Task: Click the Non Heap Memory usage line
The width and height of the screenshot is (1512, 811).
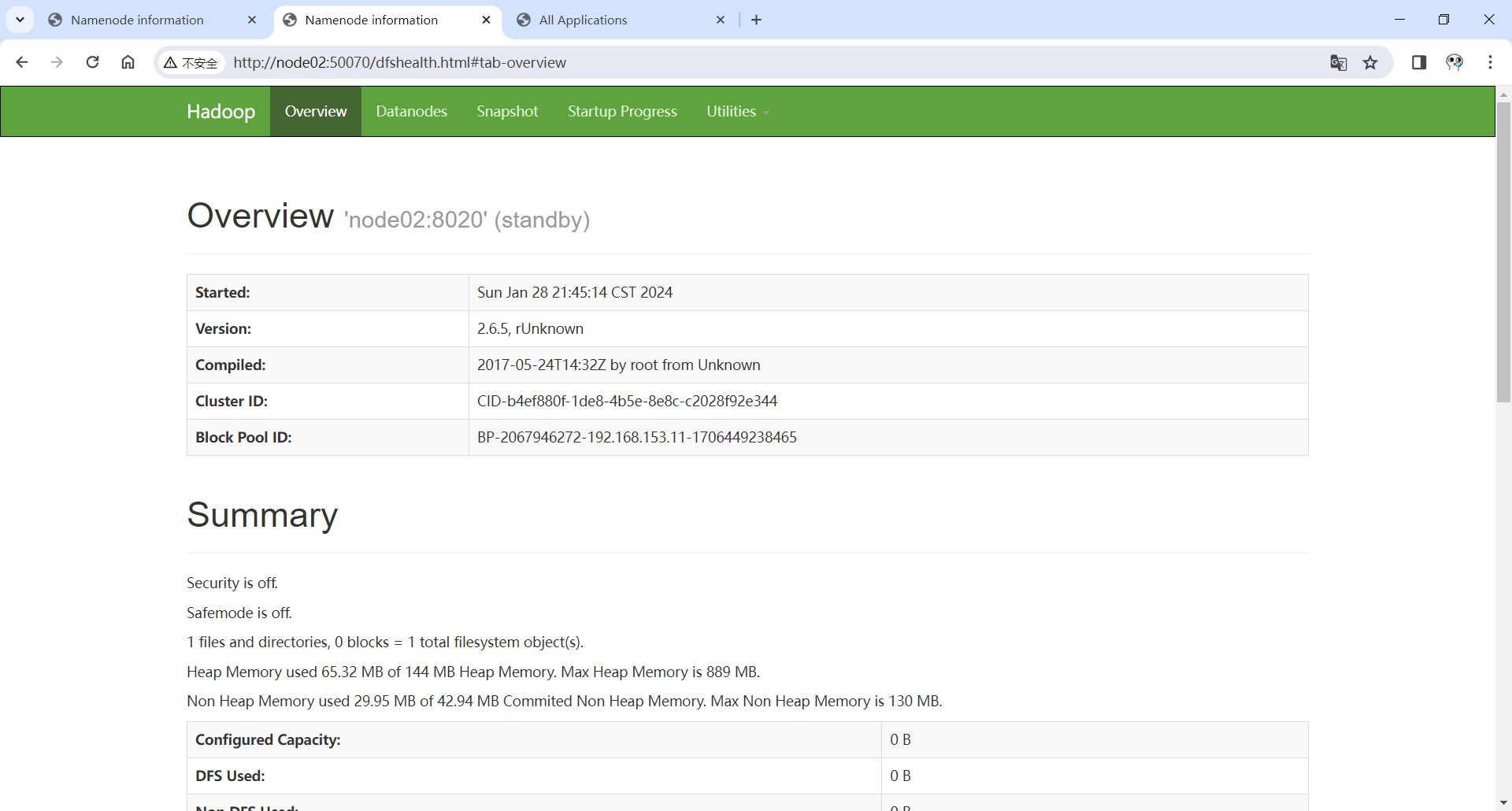Action: 565,701
